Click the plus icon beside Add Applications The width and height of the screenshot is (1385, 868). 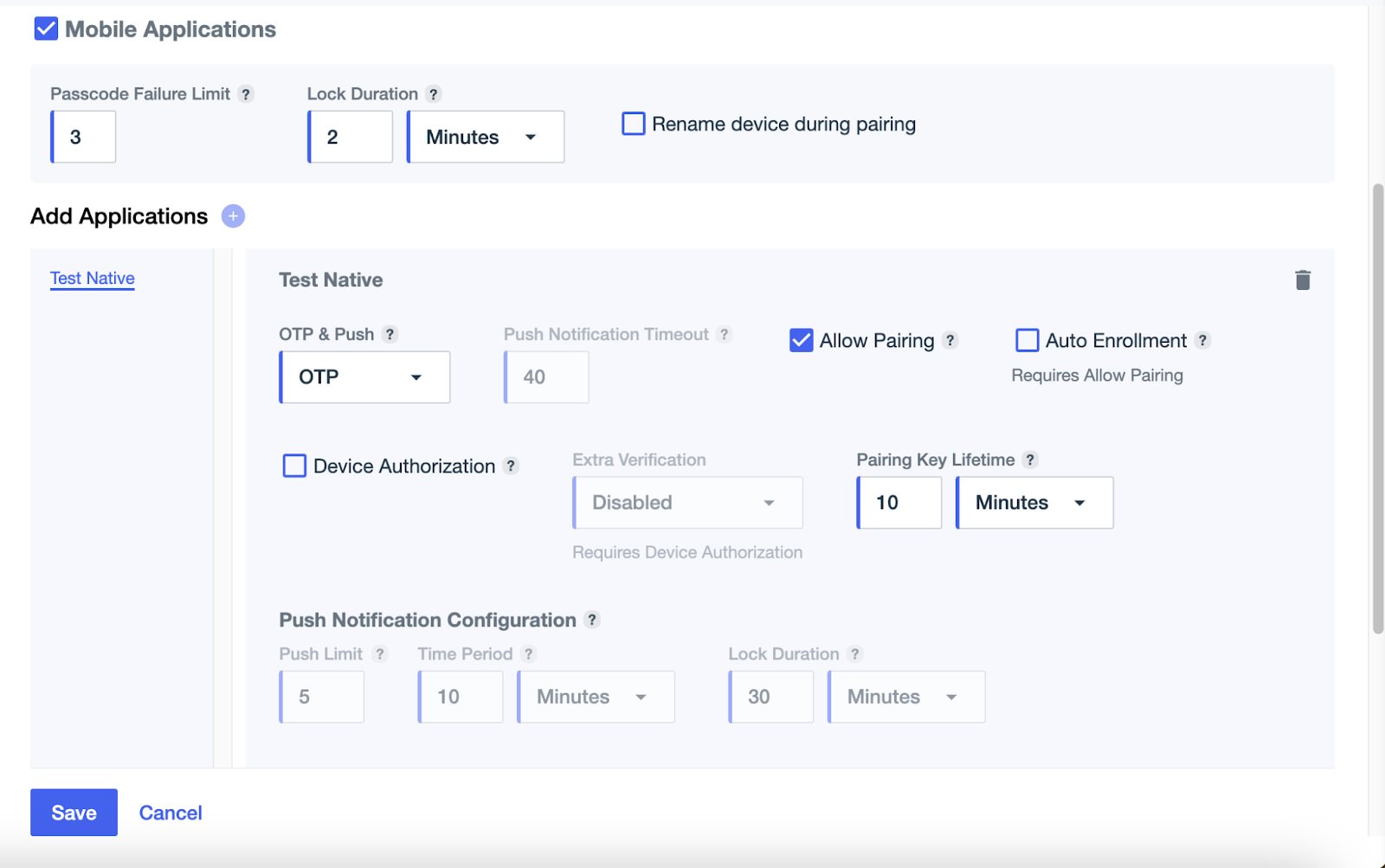point(233,216)
